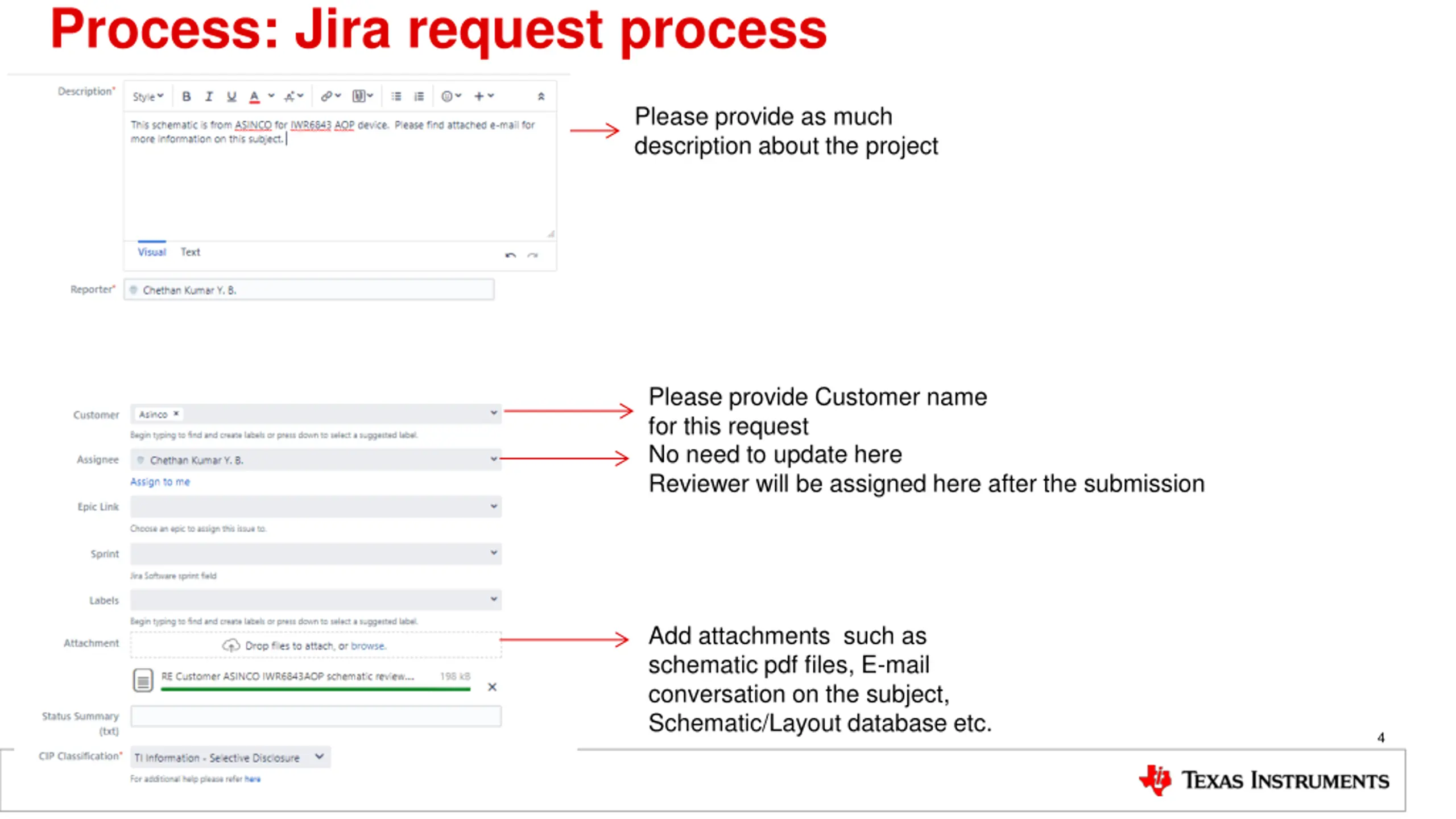Expand the Assignee dropdown
The image size is (1456, 819).
click(493, 459)
